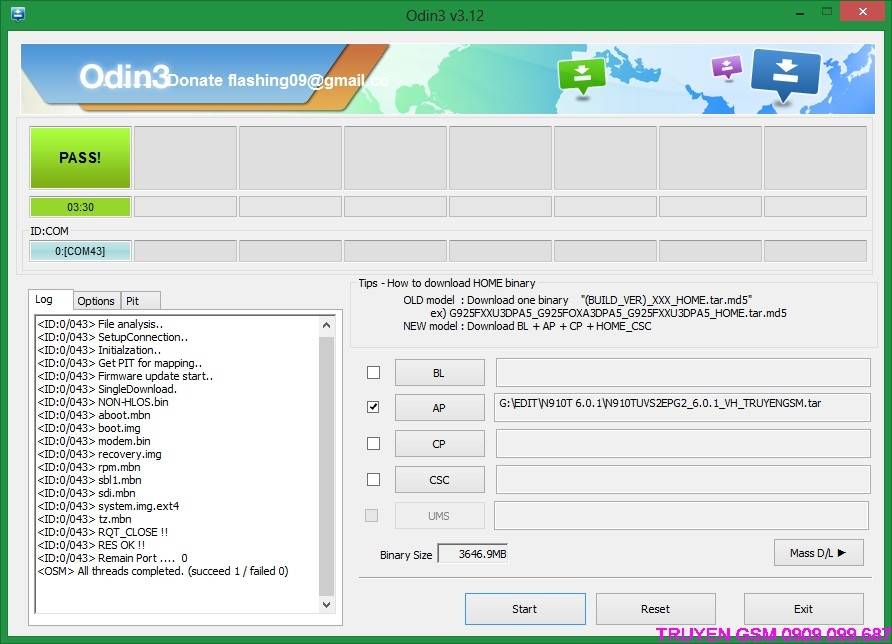Click the large blue download bubble icon
Image resolution: width=892 pixels, height=644 pixels.
click(785, 76)
